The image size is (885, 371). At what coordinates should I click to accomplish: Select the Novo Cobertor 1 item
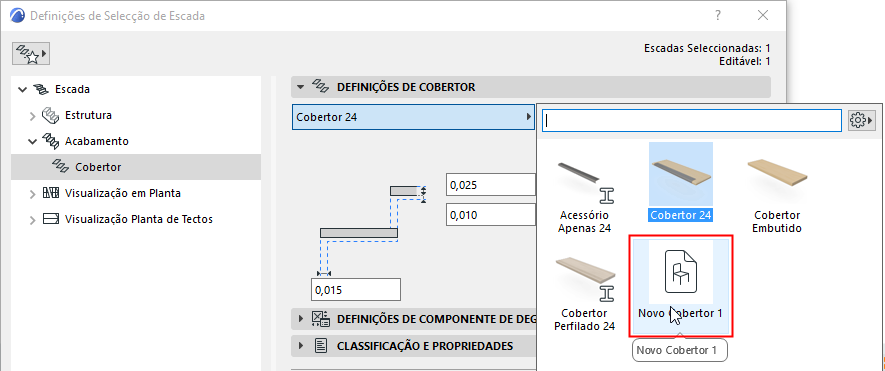(681, 287)
